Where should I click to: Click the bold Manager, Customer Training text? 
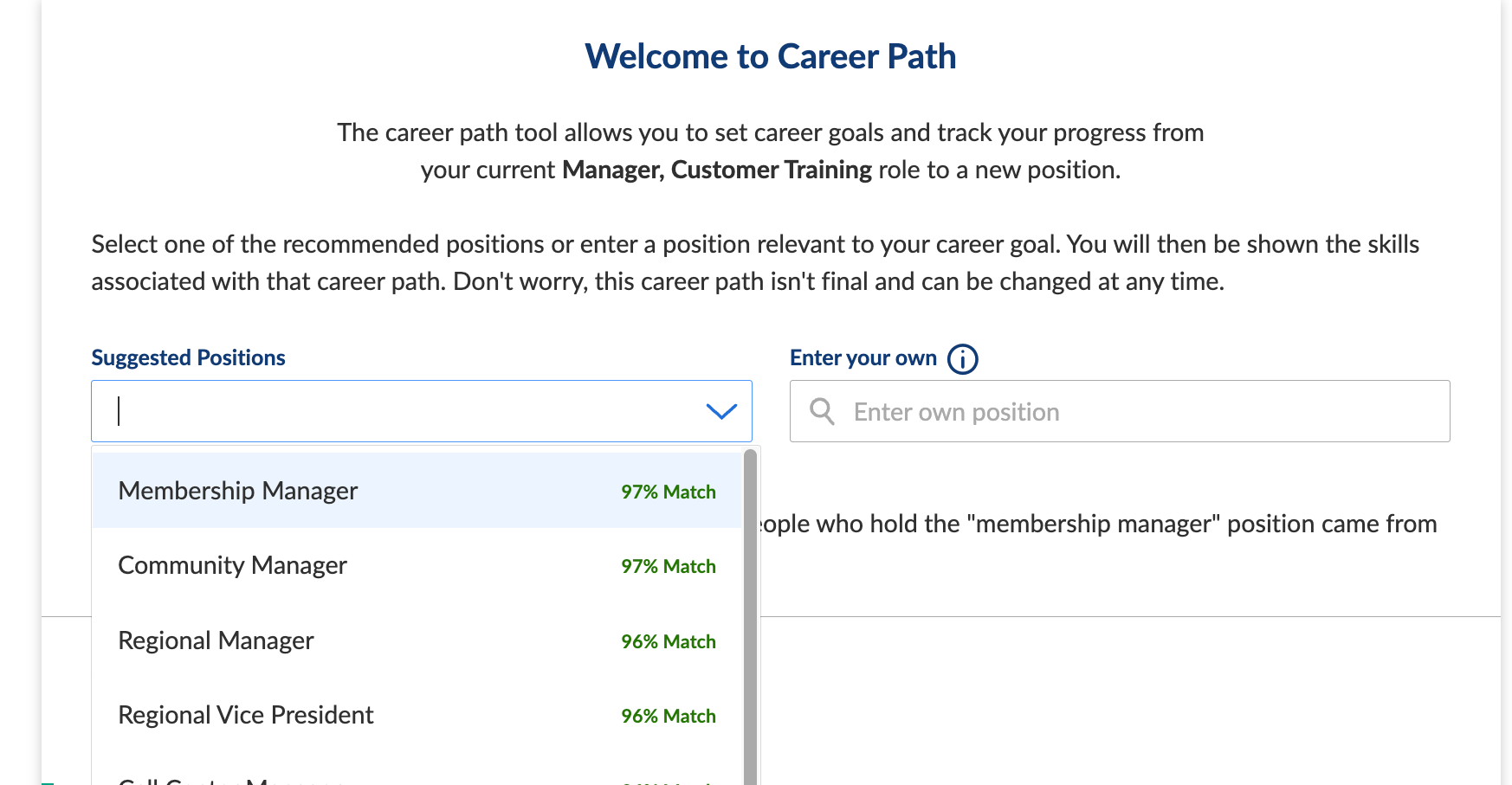tap(716, 170)
